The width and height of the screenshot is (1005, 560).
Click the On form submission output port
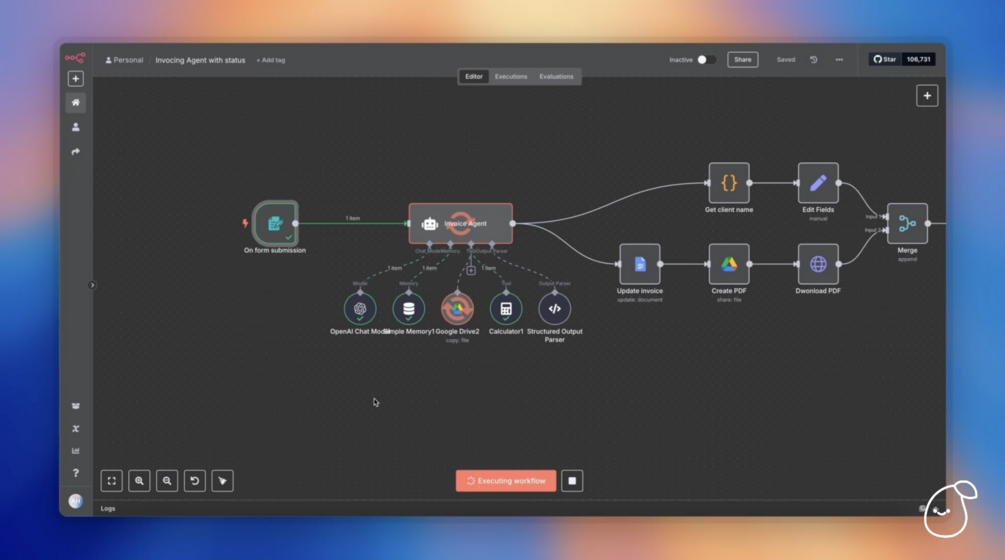[x=295, y=224]
